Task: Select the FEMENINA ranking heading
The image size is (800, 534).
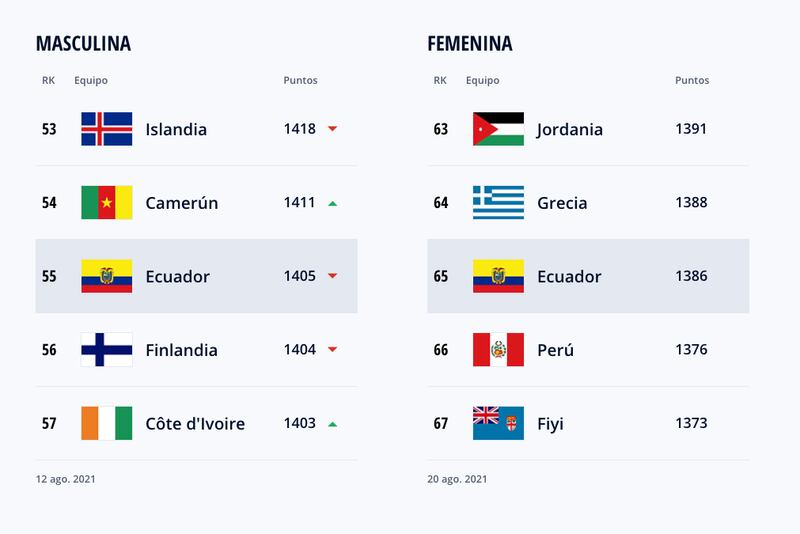Action: [x=470, y=44]
